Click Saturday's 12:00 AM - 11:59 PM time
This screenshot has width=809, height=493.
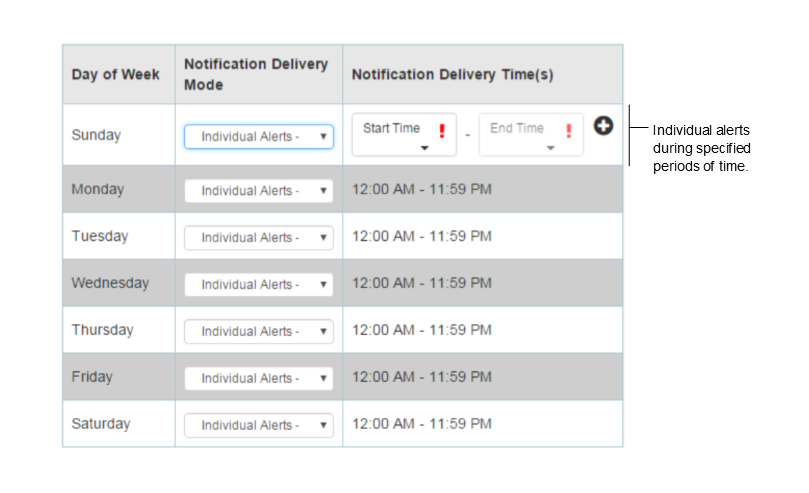(x=422, y=424)
